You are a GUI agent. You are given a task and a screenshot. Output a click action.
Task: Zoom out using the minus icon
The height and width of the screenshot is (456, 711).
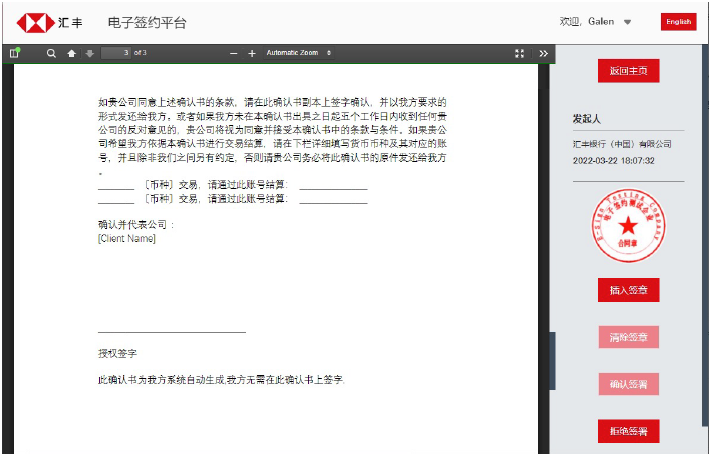tap(234, 53)
